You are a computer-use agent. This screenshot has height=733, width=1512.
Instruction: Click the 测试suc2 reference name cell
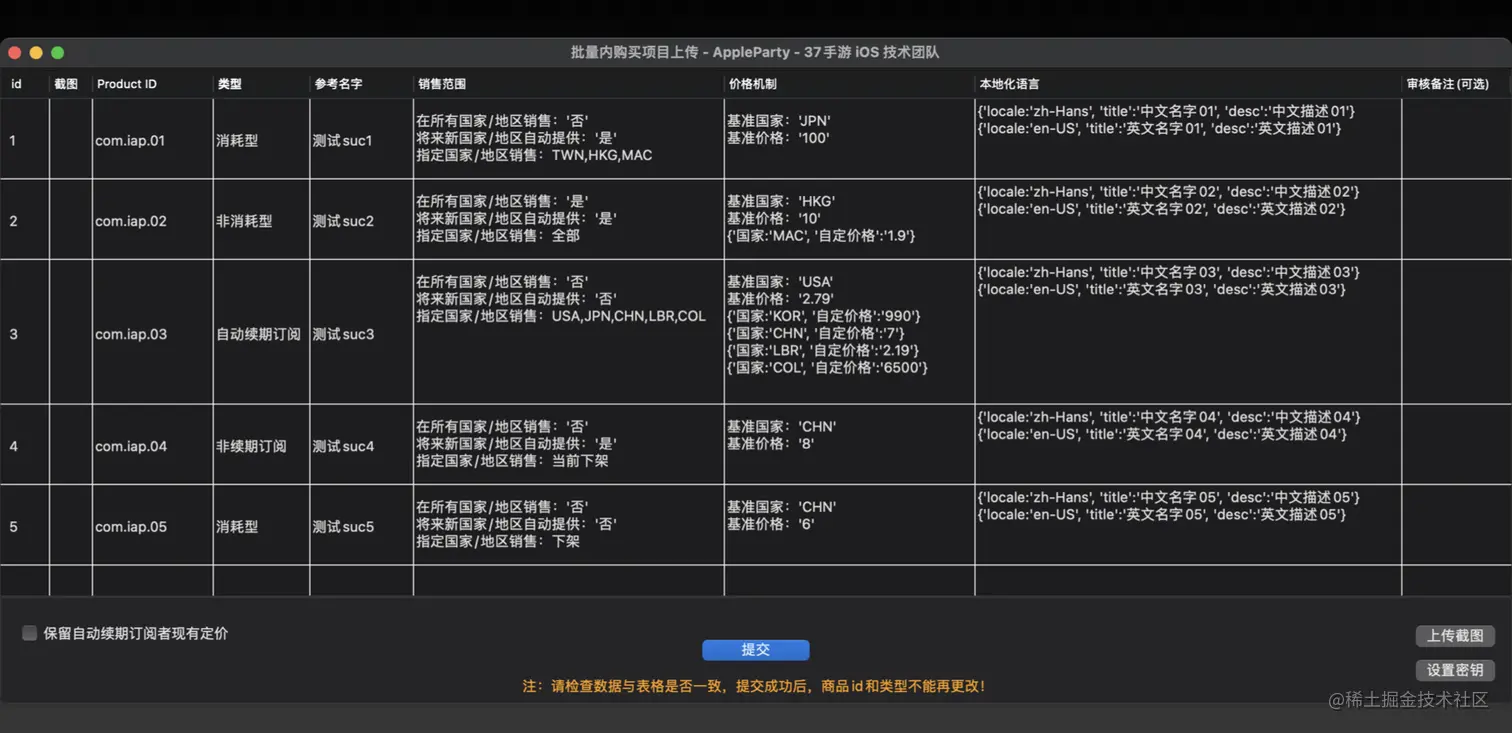point(361,221)
